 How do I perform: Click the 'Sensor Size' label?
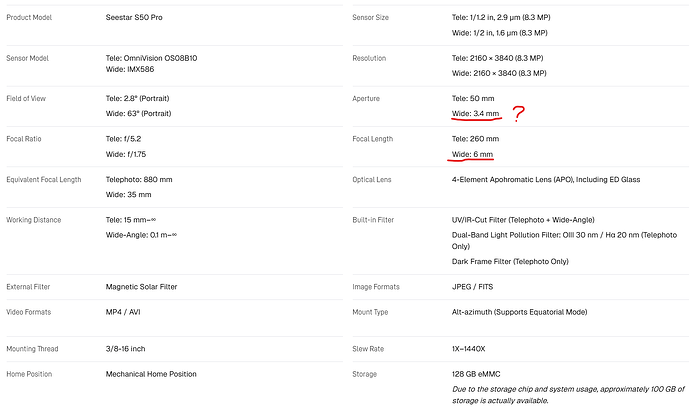[x=371, y=18]
